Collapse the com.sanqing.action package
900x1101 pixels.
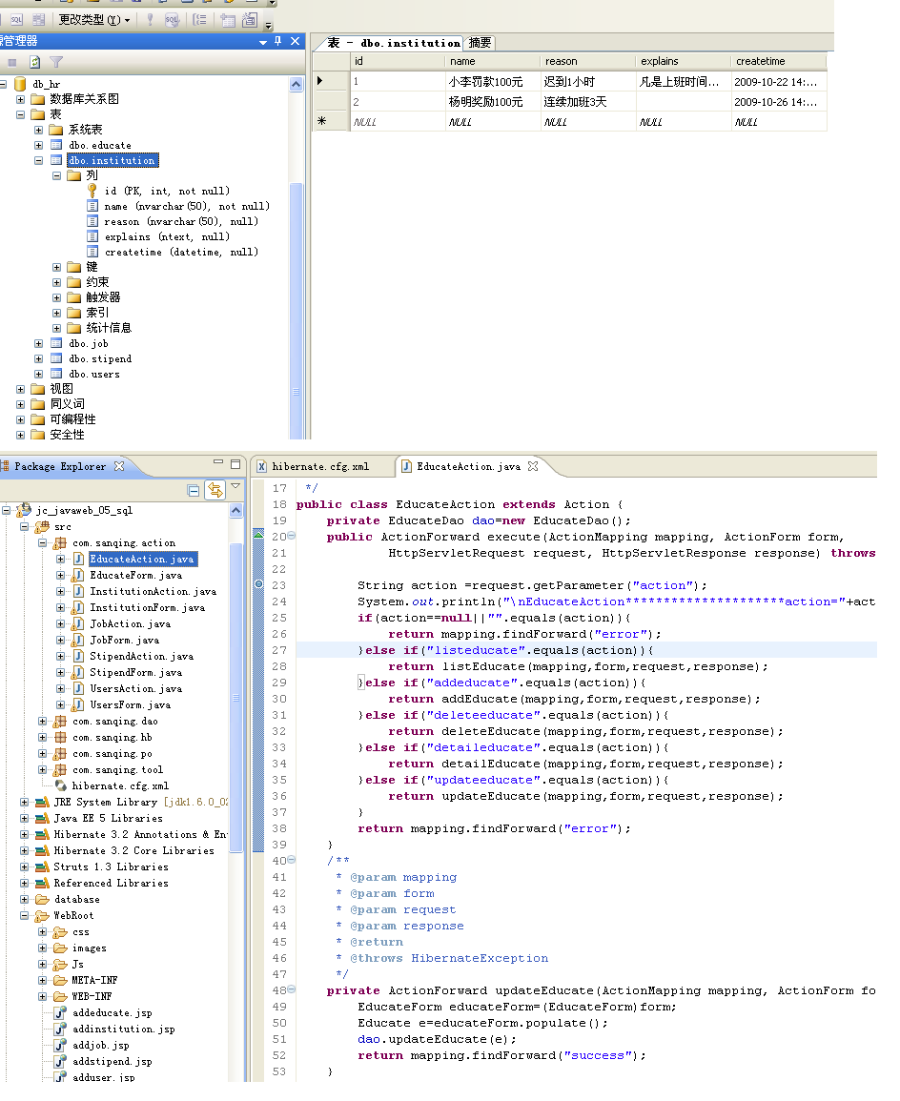coord(42,543)
